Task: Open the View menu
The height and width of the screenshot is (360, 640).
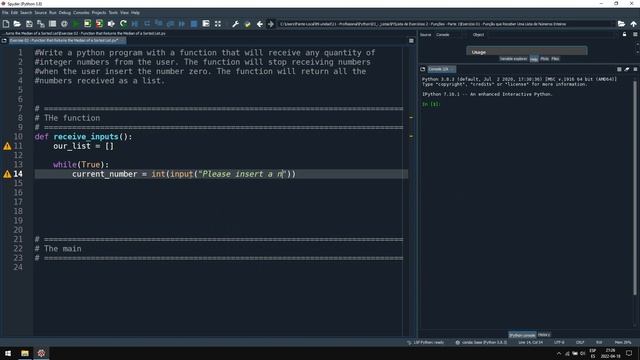Action: pyautogui.click(x=124, y=13)
